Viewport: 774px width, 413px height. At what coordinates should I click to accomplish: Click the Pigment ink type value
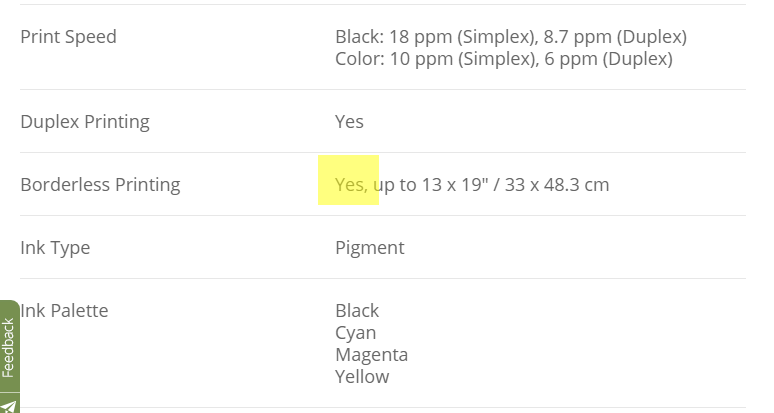click(x=370, y=248)
